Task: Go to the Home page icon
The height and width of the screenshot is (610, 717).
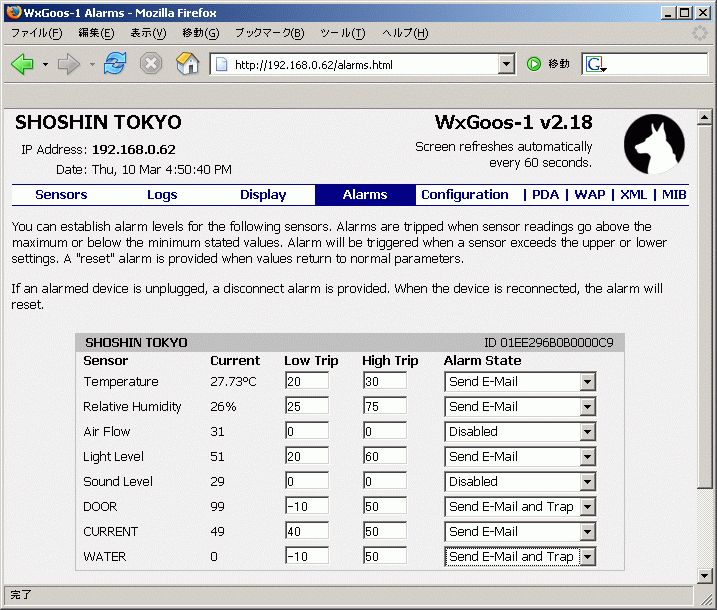Action: point(187,64)
